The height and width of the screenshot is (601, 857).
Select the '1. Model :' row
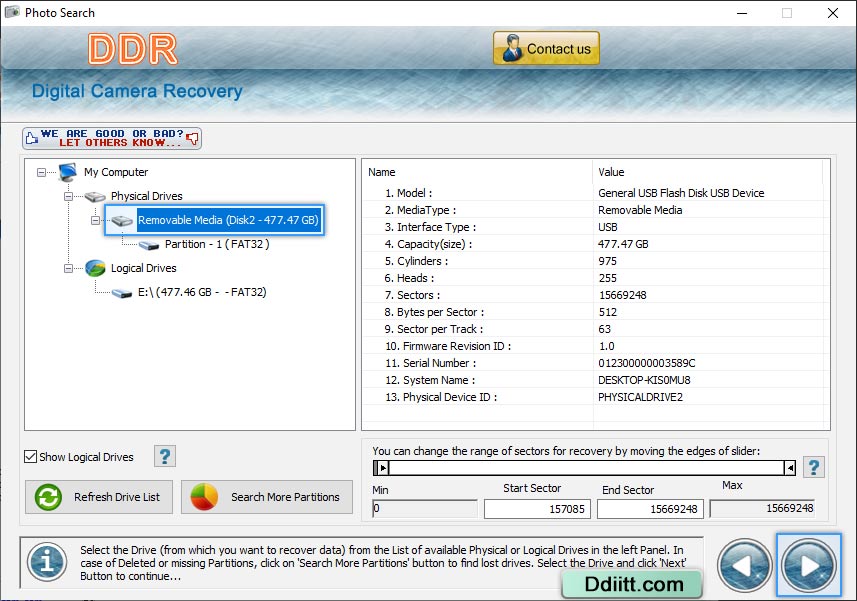(x=593, y=193)
